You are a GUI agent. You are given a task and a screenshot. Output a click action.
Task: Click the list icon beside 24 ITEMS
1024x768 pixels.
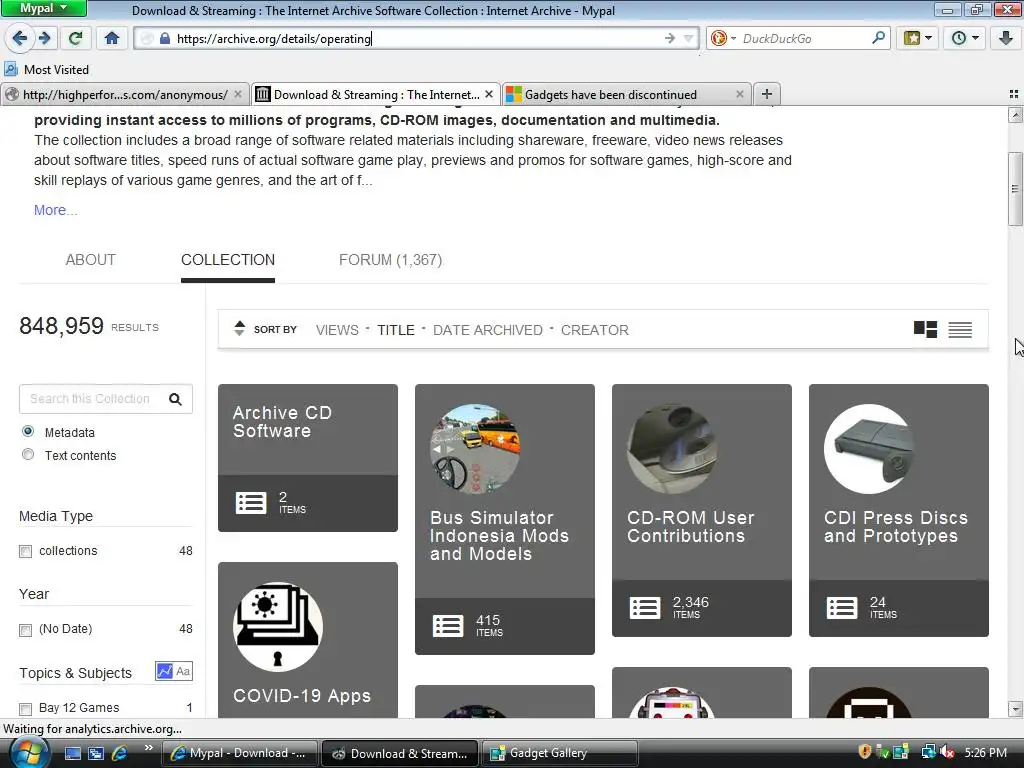[842, 607]
